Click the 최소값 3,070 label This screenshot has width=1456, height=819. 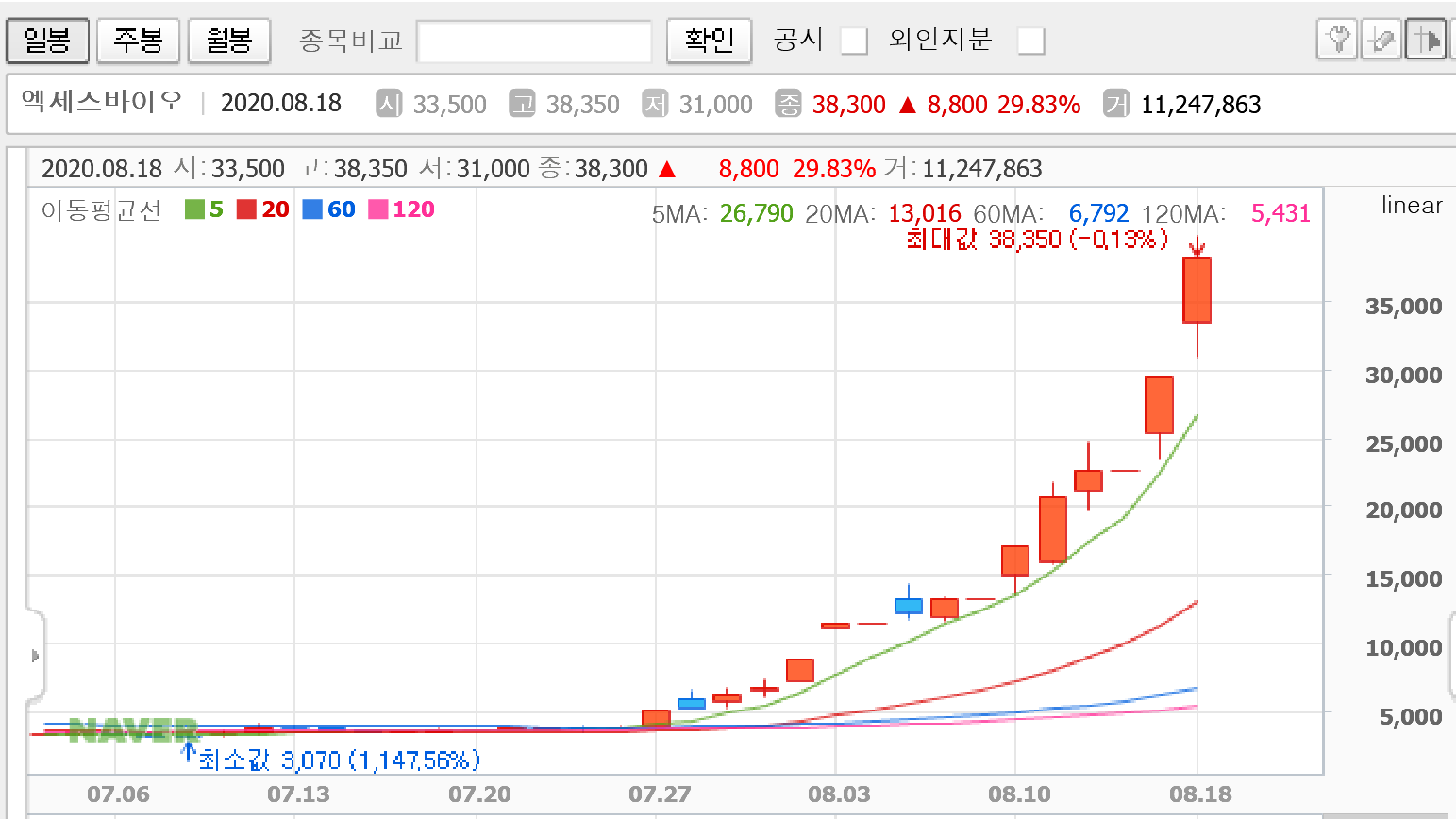tap(340, 760)
